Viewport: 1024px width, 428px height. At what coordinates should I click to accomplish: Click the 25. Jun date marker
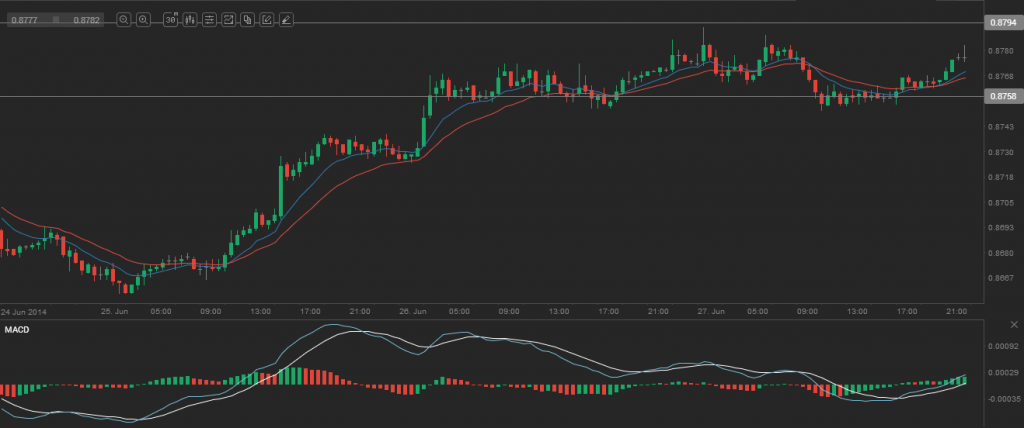tap(114, 311)
